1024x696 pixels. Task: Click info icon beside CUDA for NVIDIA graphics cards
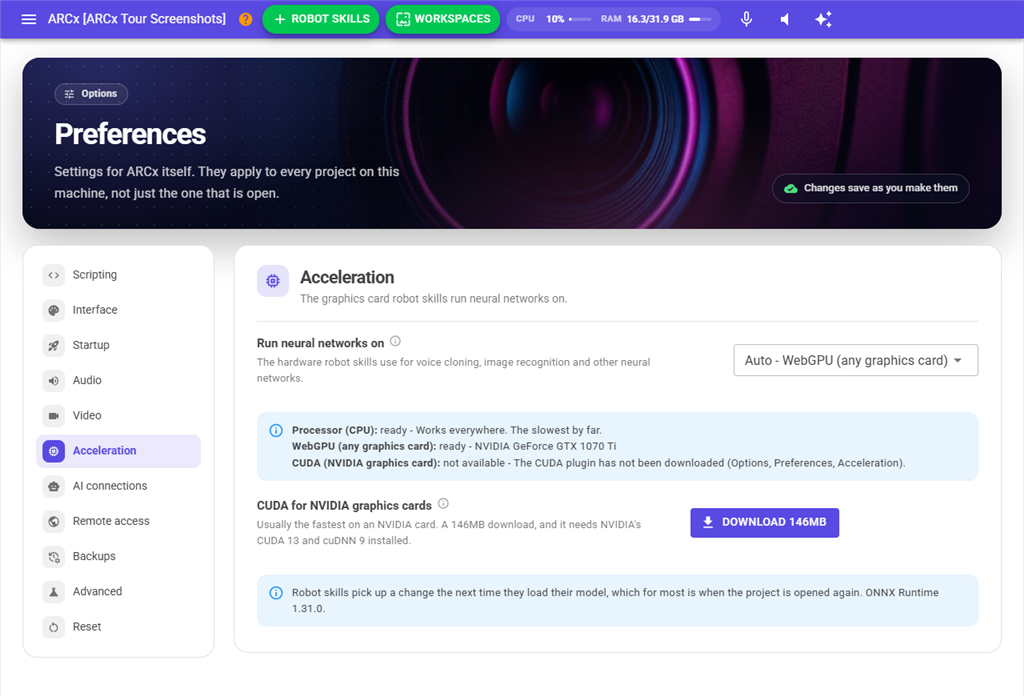point(443,503)
